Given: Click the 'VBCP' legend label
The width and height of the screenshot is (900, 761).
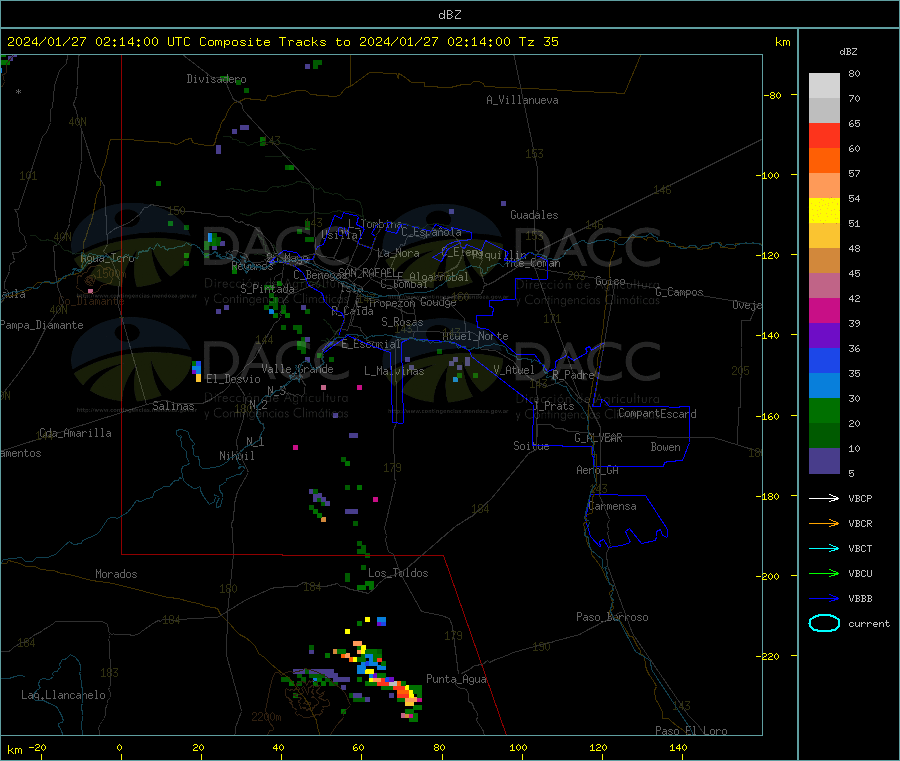Looking at the screenshot, I should tap(860, 498).
